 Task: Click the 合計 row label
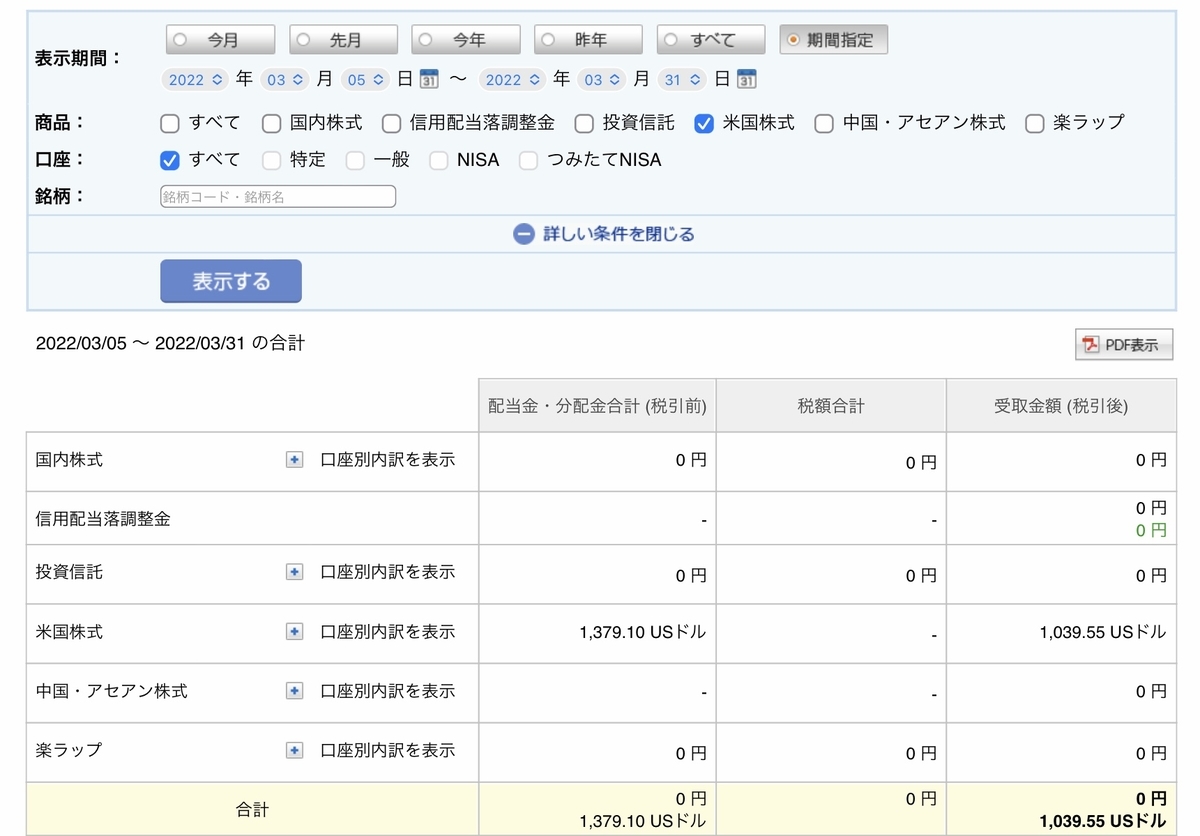tap(252, 810)
